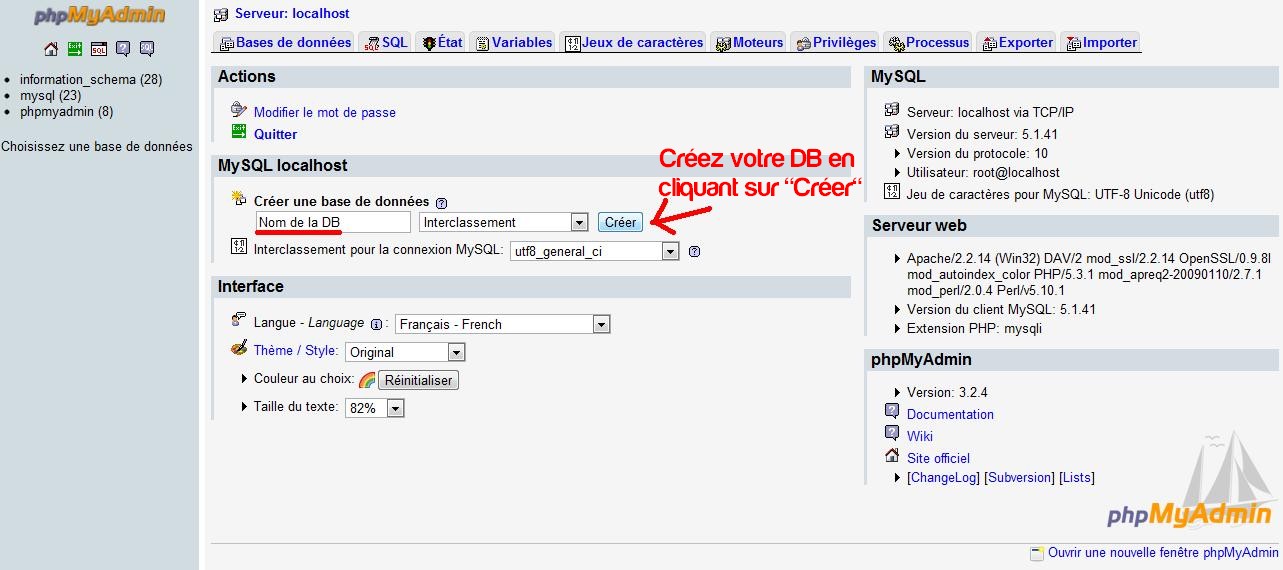Click the paint palette theme icon
The image size is (1283, 570).
[x=239, y=348]
